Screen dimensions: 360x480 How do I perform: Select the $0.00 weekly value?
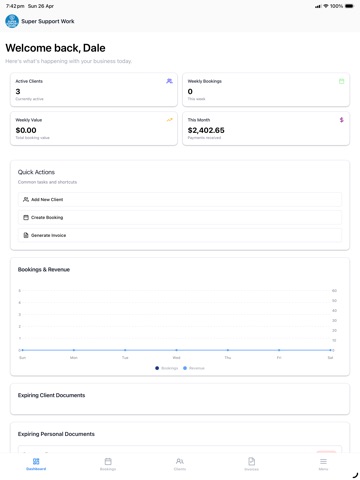[26, 130]
